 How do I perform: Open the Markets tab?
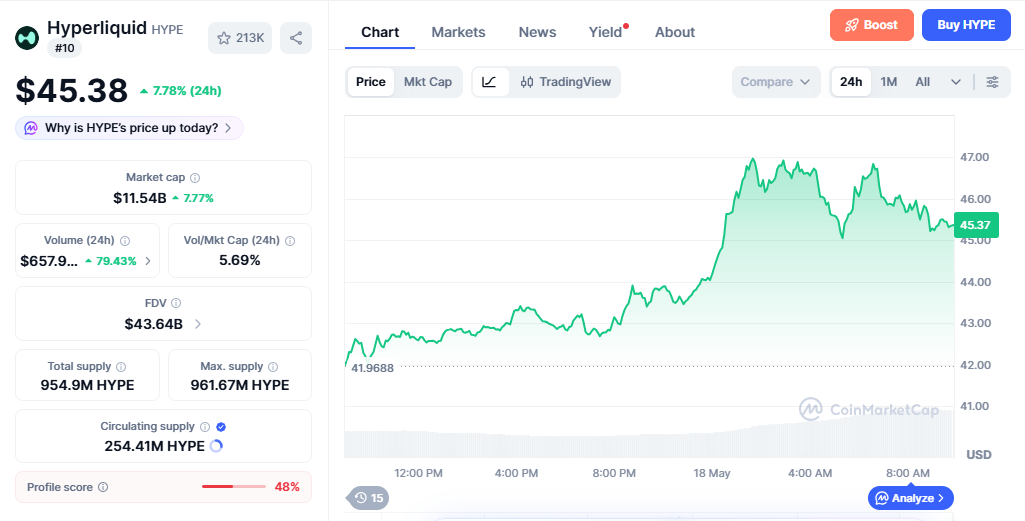[458, 32]
